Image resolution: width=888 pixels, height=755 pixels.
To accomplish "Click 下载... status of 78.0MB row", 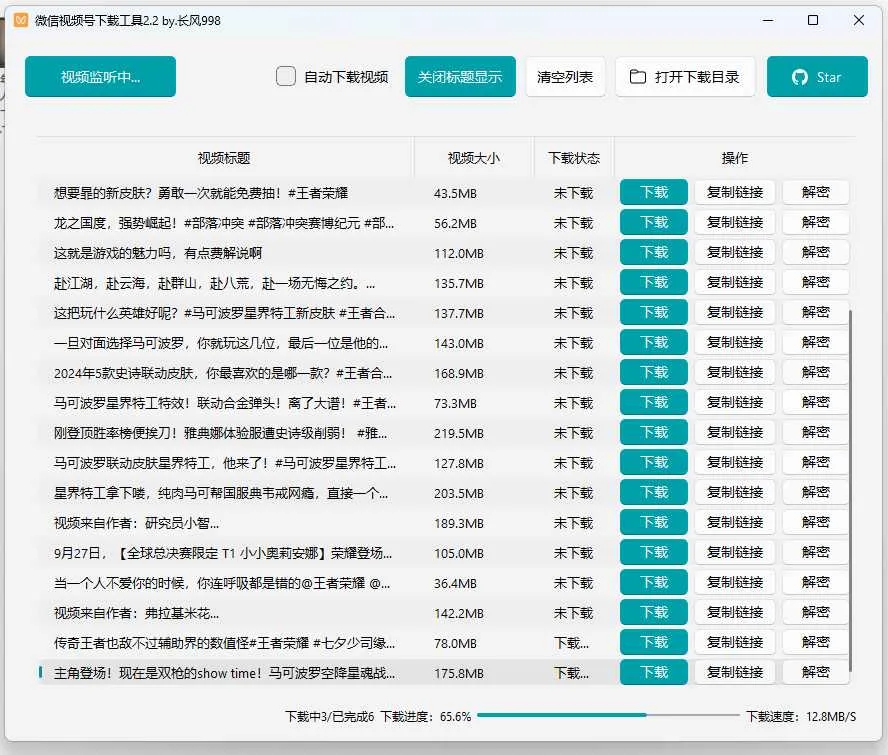I will tap(571, 643).
